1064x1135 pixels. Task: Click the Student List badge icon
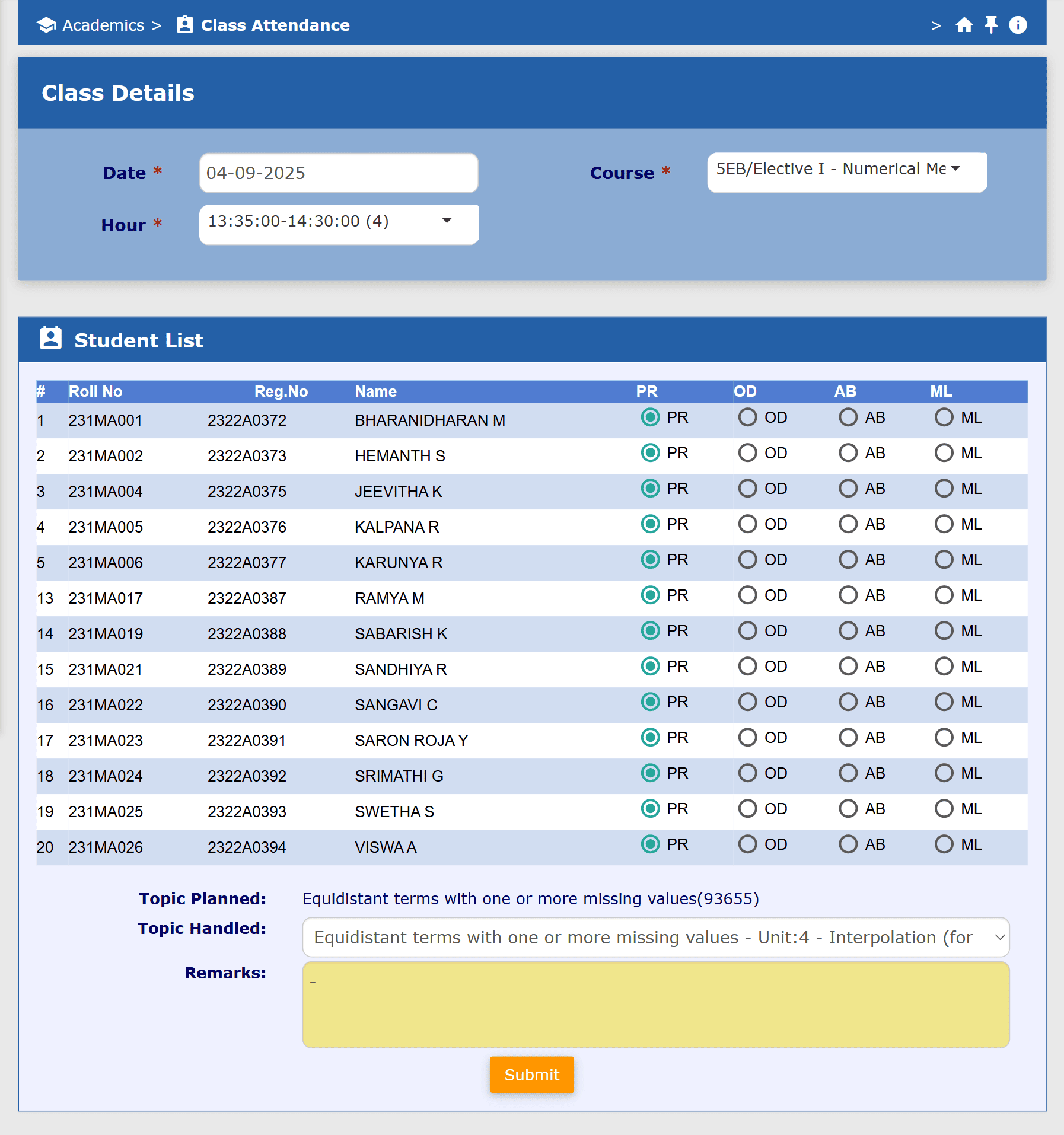[x=50, y=338]
